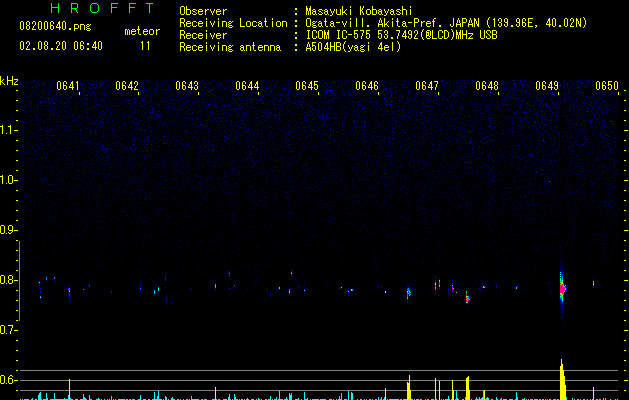This screenshot has width=629, height=400.
Task: Click the meteor count value 11
Action: [x=145, y=46]
